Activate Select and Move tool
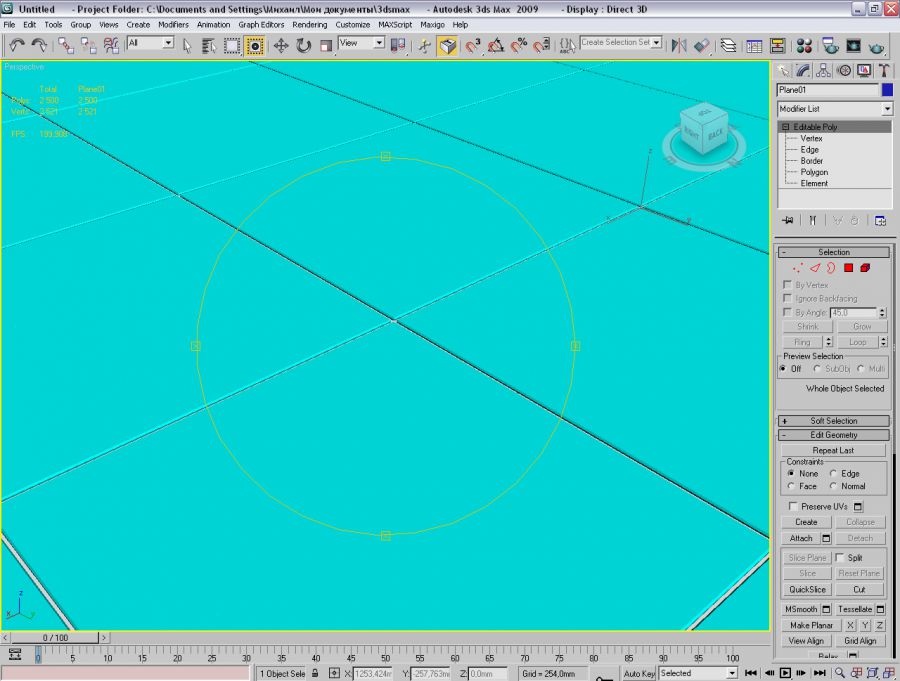900x681 pixels. tap(281, 45)
